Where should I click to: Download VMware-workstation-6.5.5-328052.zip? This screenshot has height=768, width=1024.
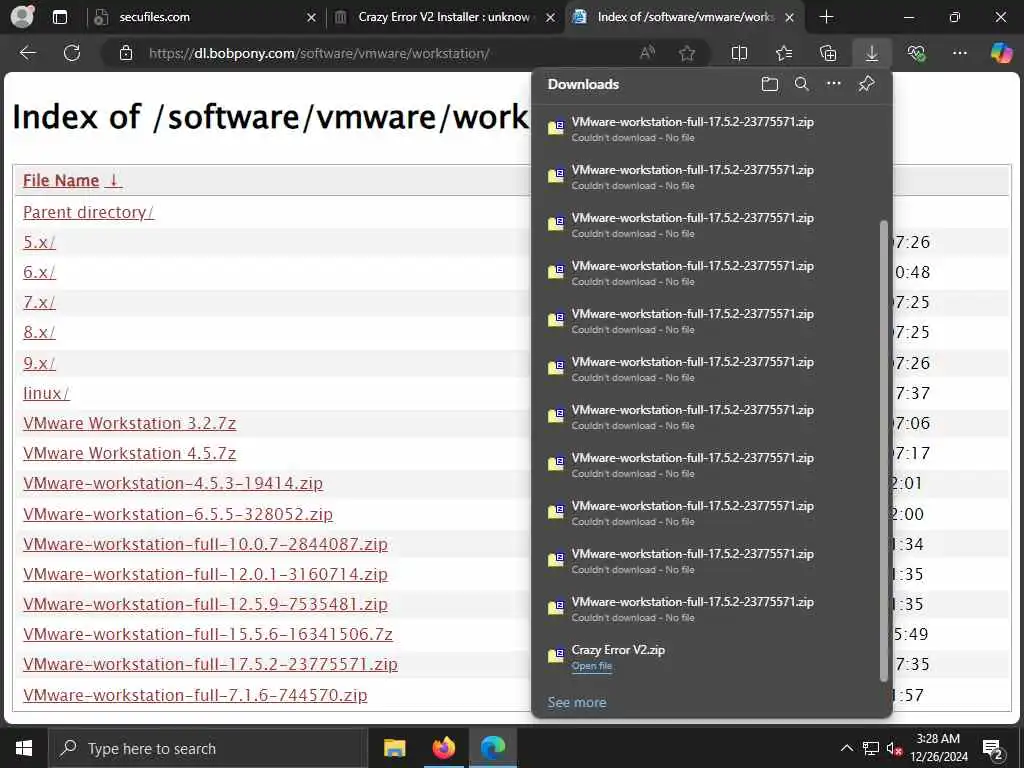coord(178,514)
